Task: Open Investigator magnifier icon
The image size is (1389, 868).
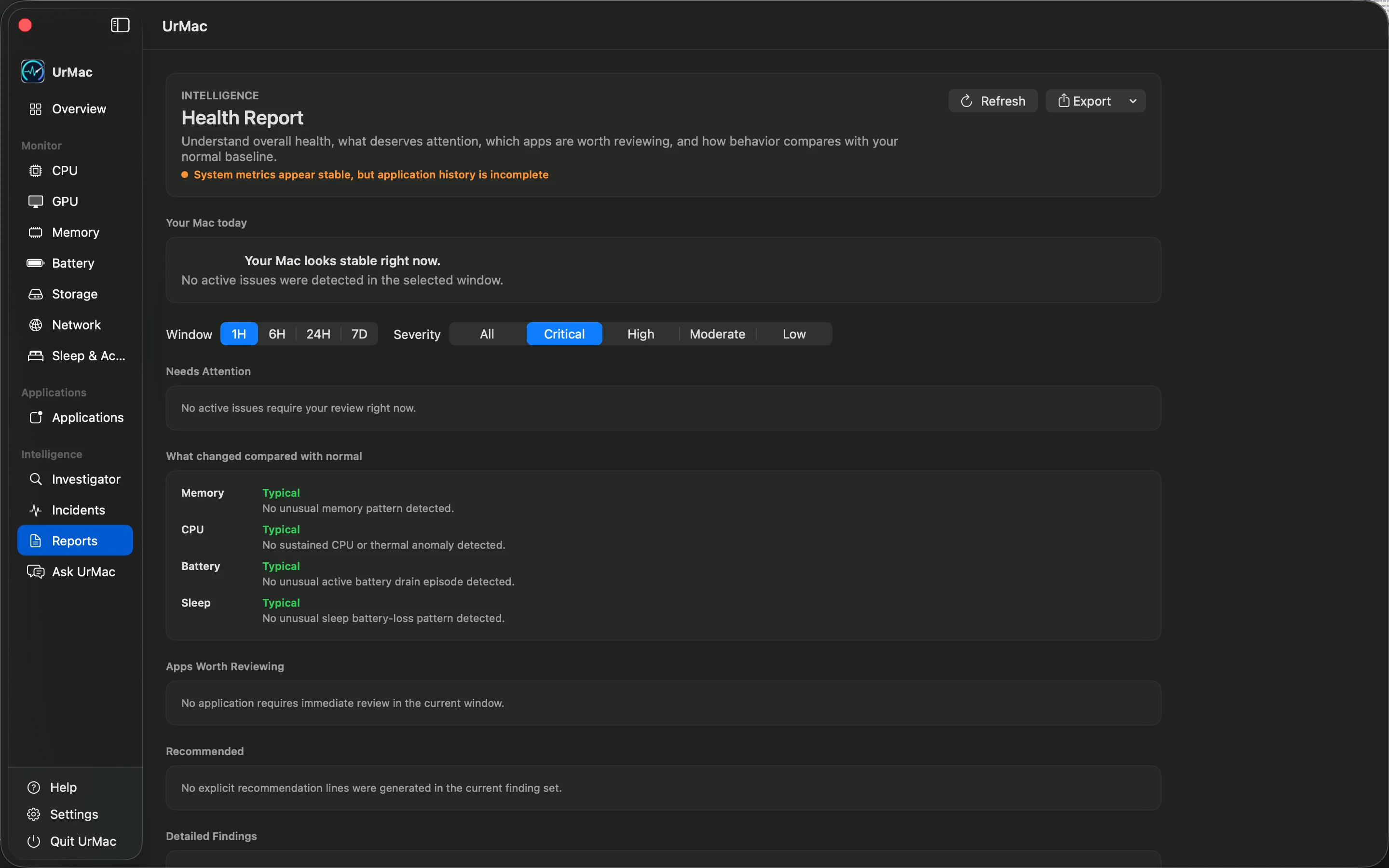Action: click(x=36, y=479)
